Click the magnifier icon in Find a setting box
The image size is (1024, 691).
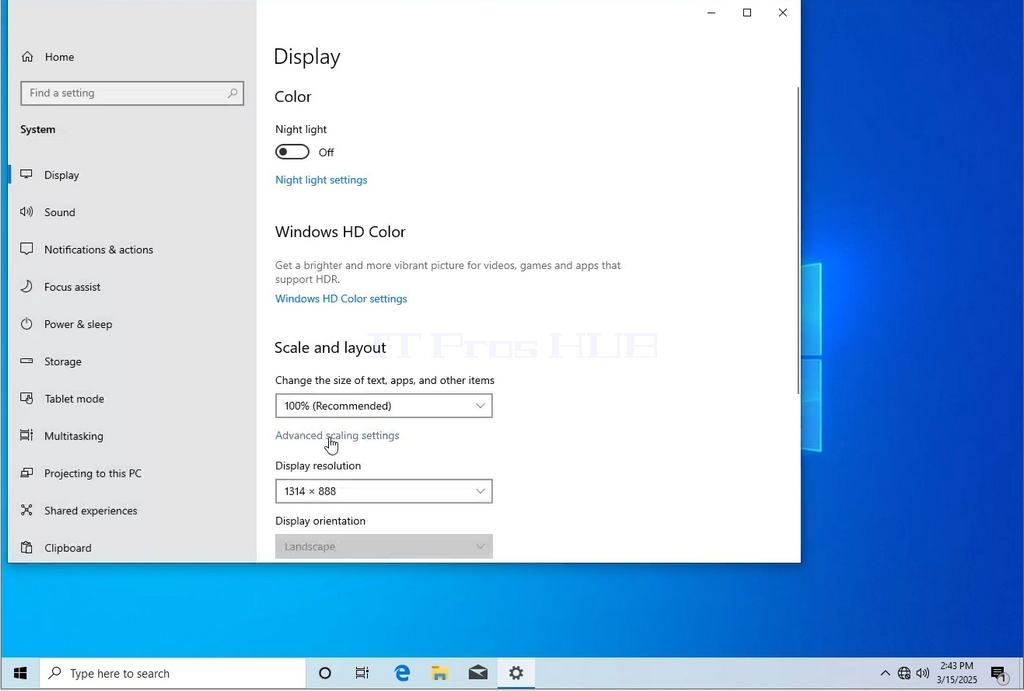point(232,93)
